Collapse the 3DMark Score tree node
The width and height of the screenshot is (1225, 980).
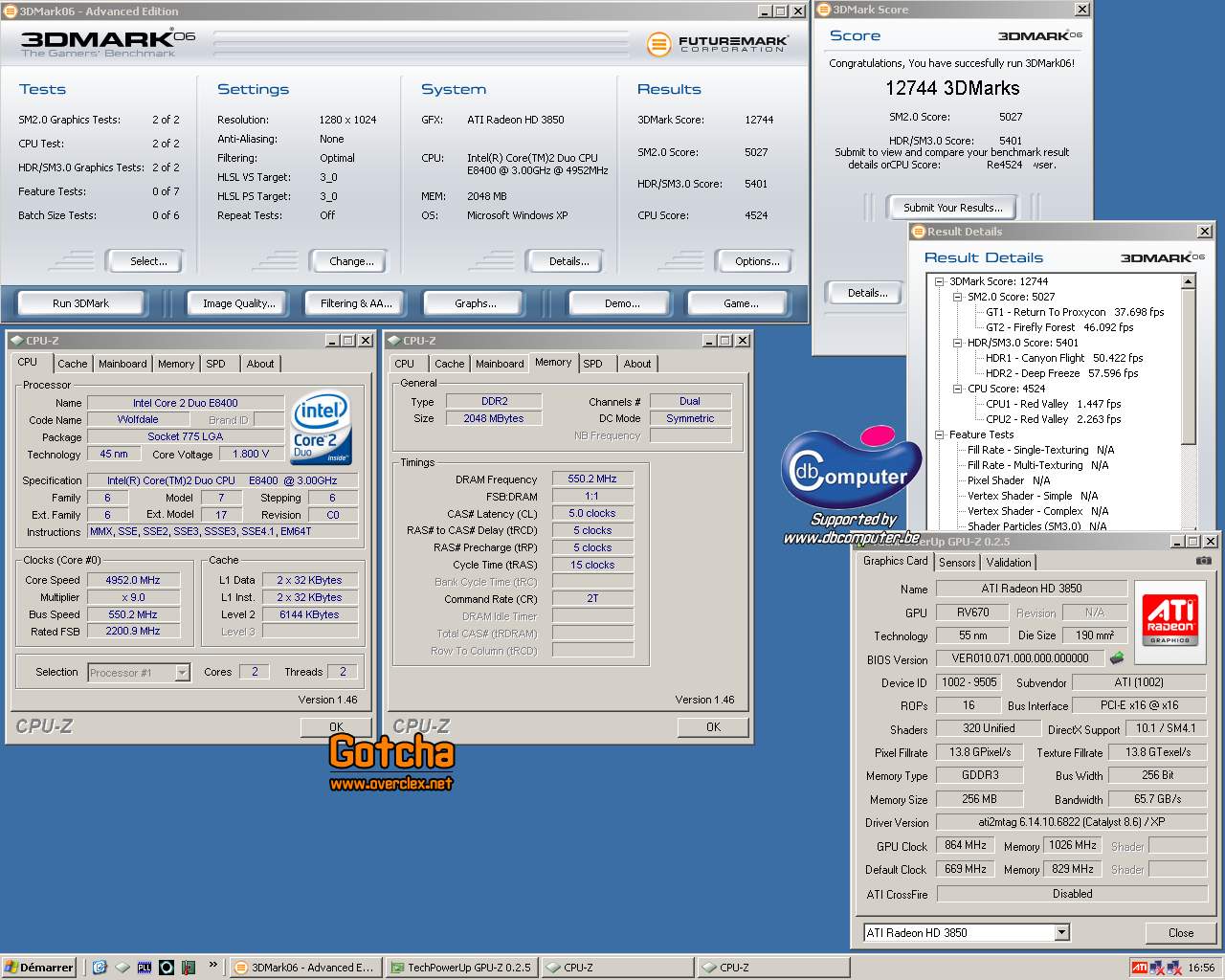coord(939,281)
